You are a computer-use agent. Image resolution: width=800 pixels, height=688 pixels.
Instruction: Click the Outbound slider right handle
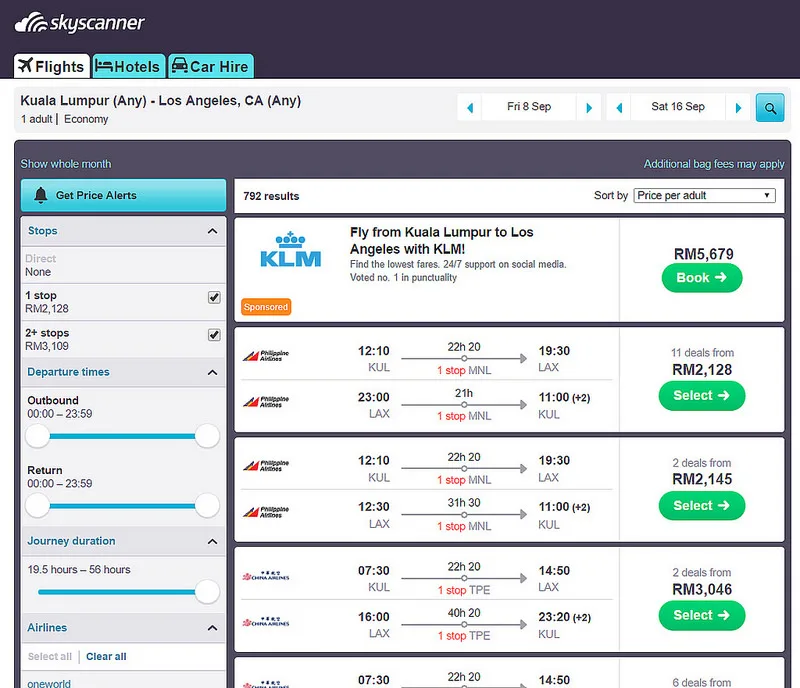click(x=207, y=436)
